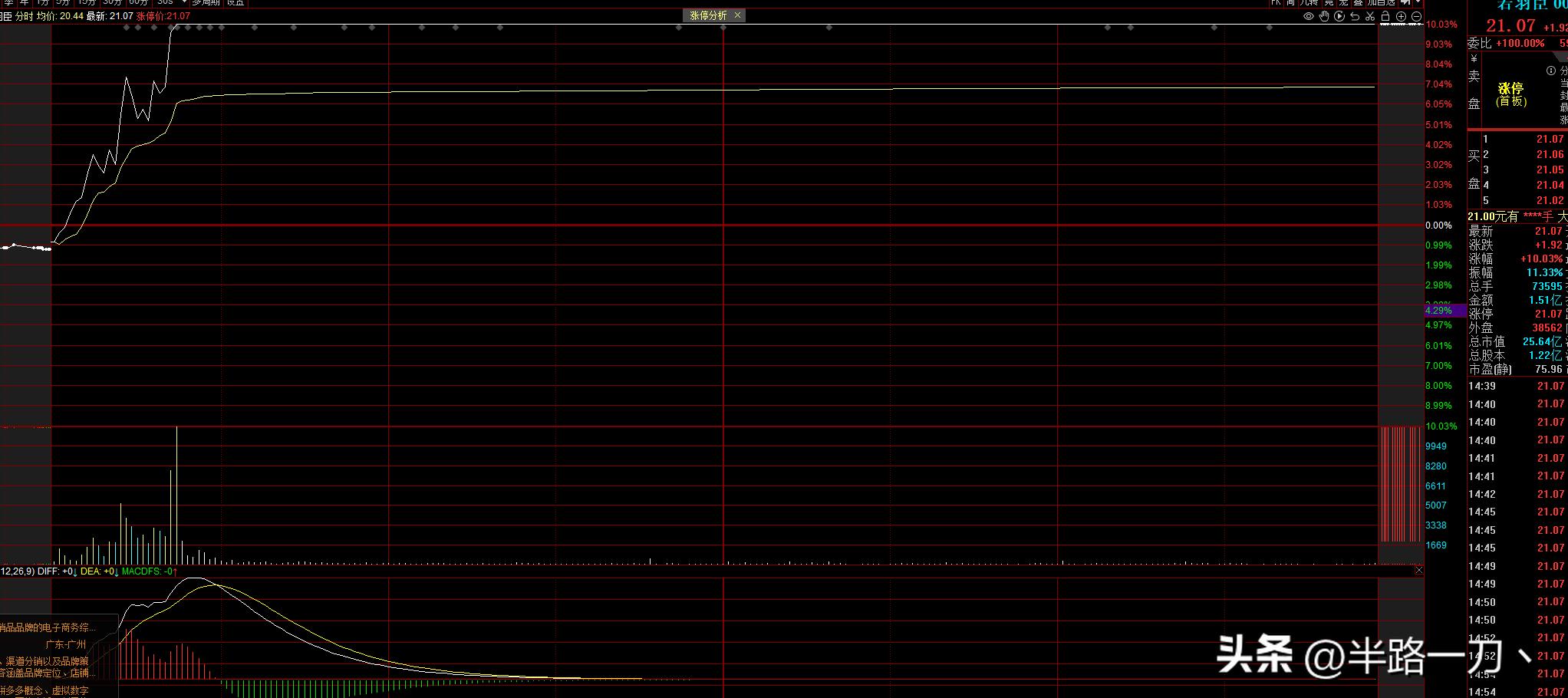Viewport: 1568px width, 698px height.
Task: Click the 广东-广州 region link
Action: (66, 644)
